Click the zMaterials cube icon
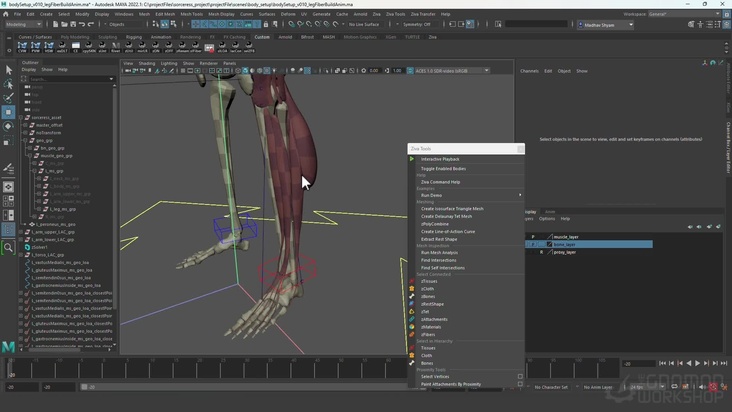The height and width of the screenshot is (412, 732). (x=412, y=327)
